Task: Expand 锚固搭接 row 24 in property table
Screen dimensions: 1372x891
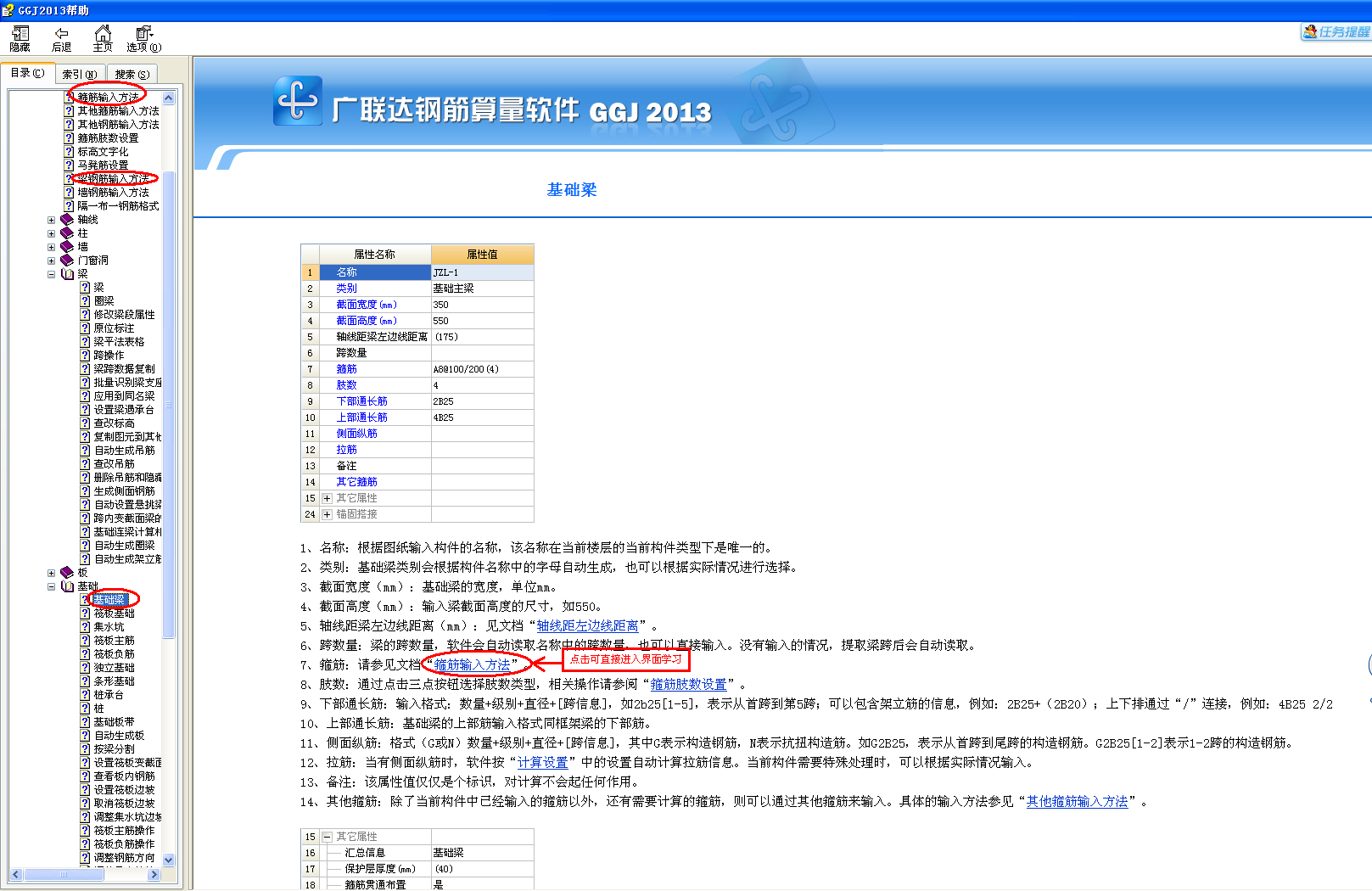Action: coord(327,514)
